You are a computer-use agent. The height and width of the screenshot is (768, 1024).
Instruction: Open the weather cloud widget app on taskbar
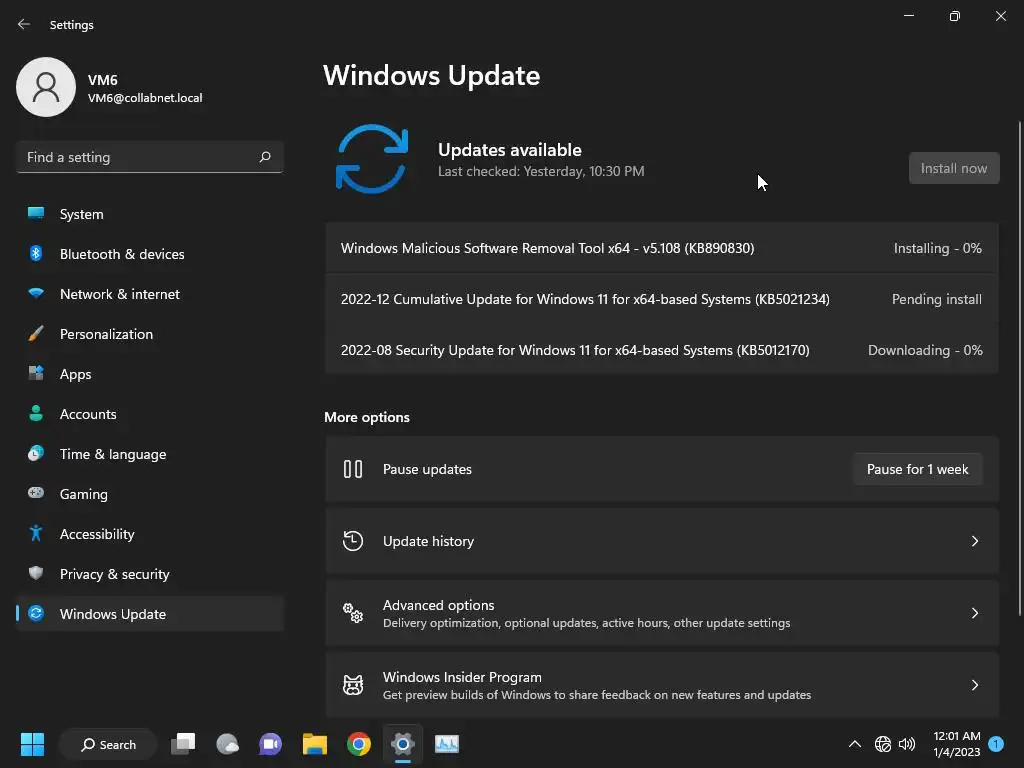tap(227, 744)
